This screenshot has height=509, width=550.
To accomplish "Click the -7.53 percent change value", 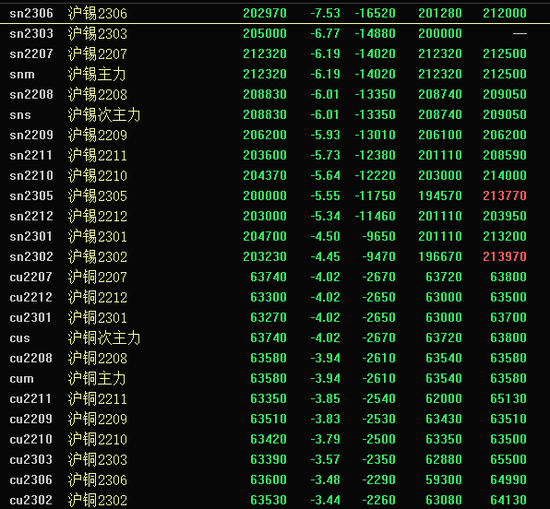I will coord(325,13).
